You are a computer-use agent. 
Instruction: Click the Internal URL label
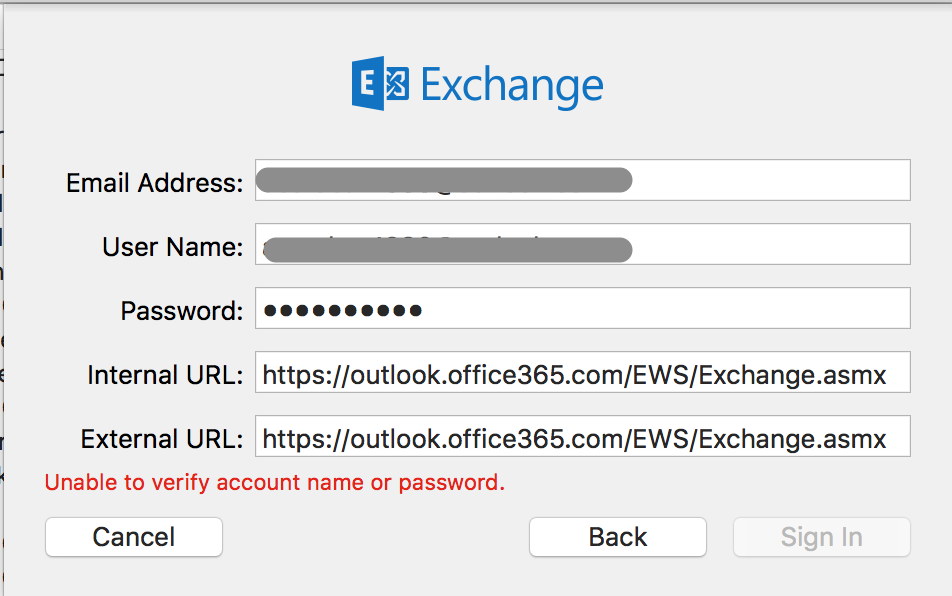click(165, 375)
